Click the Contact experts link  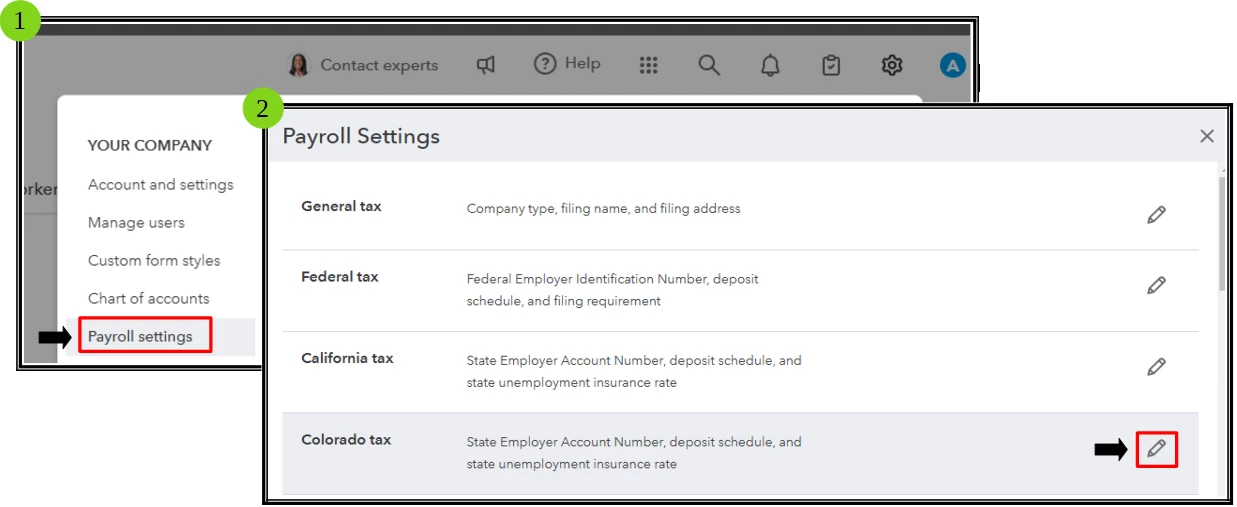(x=379, y=65)
